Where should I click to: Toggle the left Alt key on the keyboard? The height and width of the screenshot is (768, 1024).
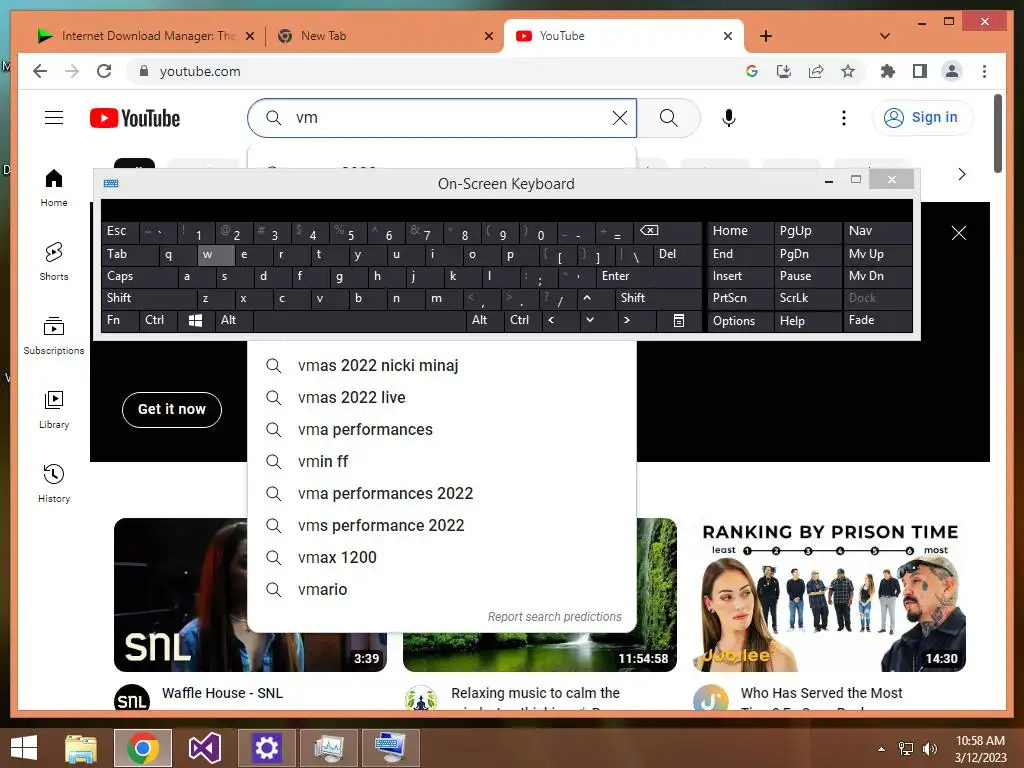234,320
